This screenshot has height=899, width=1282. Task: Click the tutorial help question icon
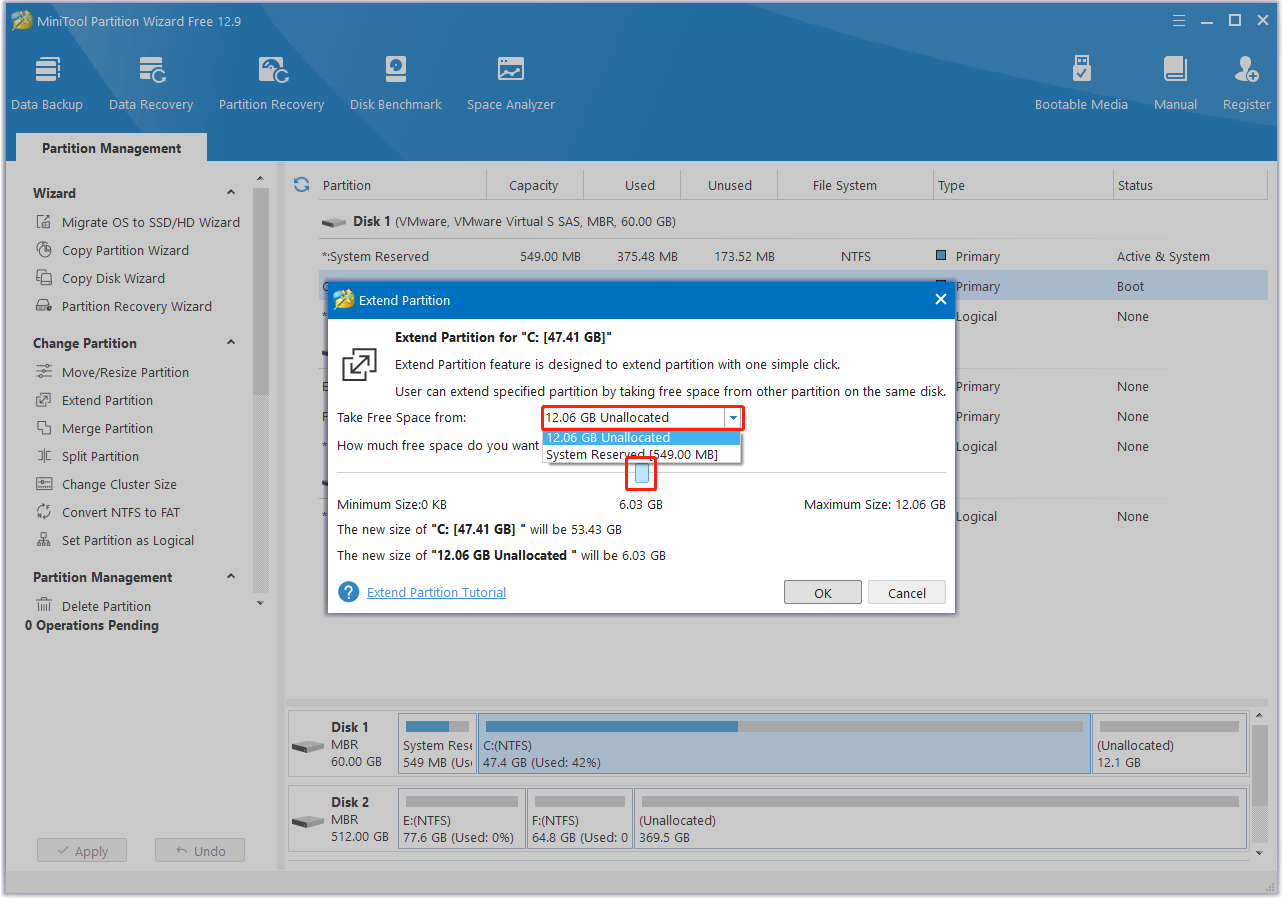click(x=348, y=592)
